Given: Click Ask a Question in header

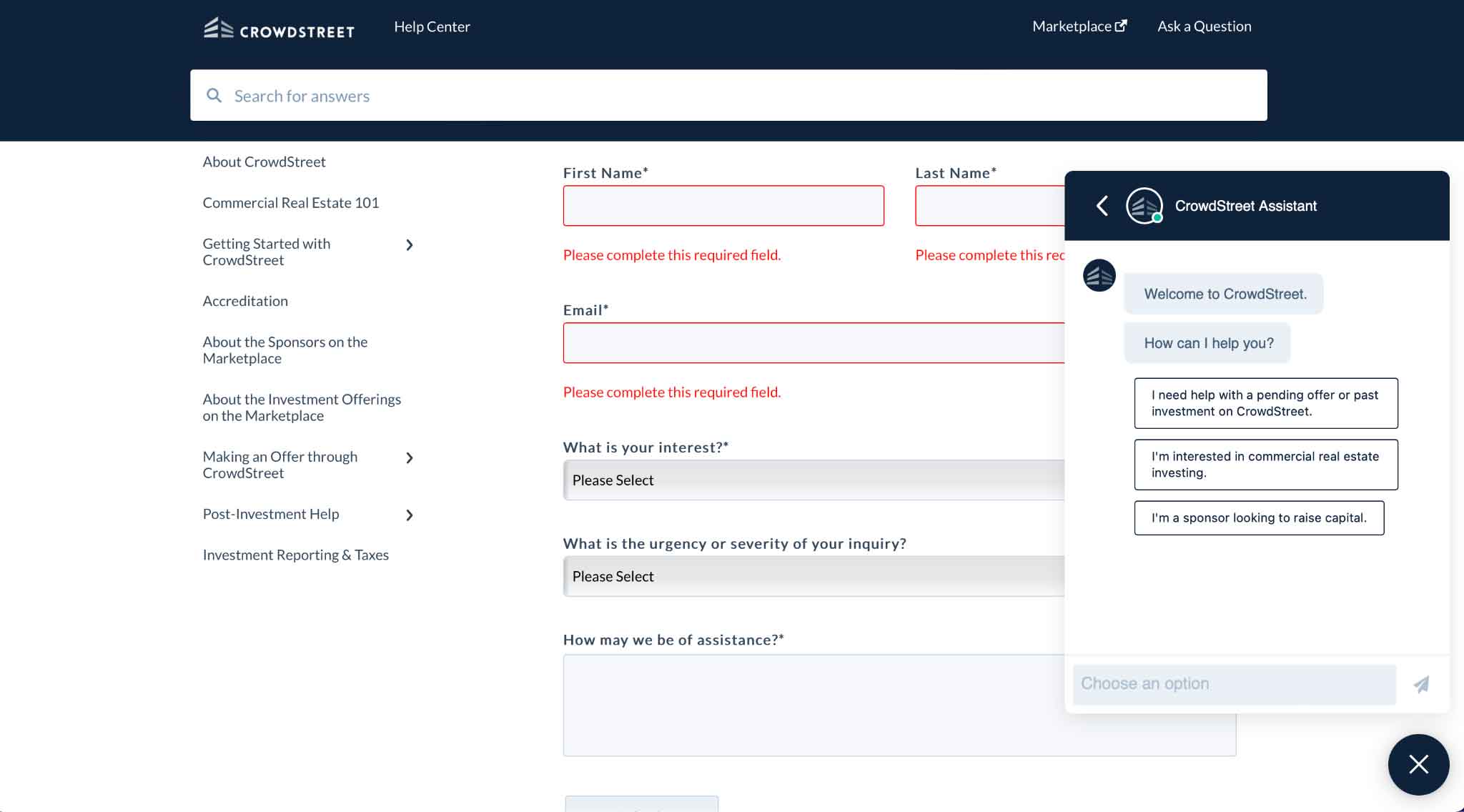Looking at the screenshot, I should click(1205, 26).
